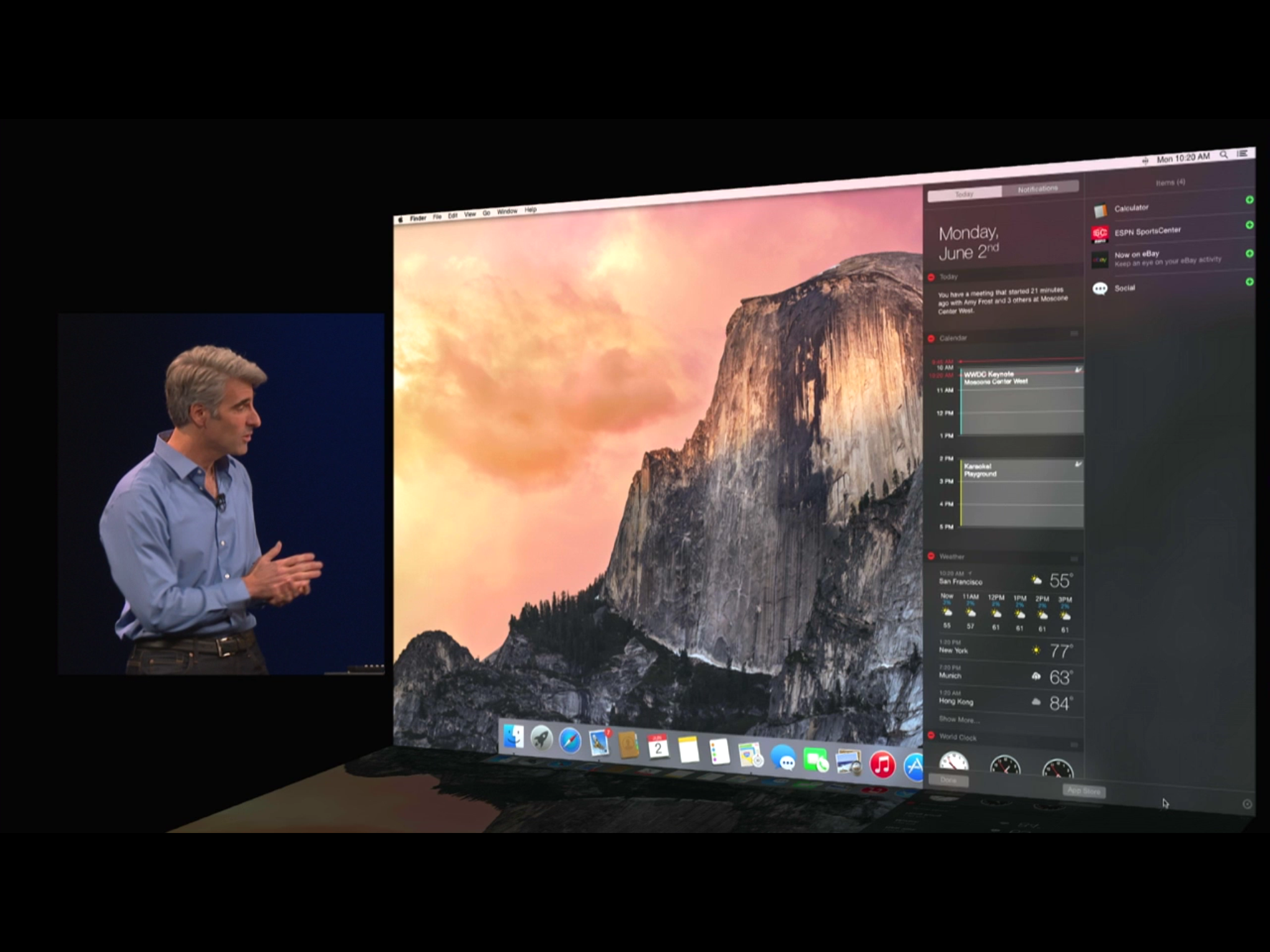The height and width of the screenshot is (952, 1270).
Task: Expand weather list with Show More
Action: (x=959, y=720)
